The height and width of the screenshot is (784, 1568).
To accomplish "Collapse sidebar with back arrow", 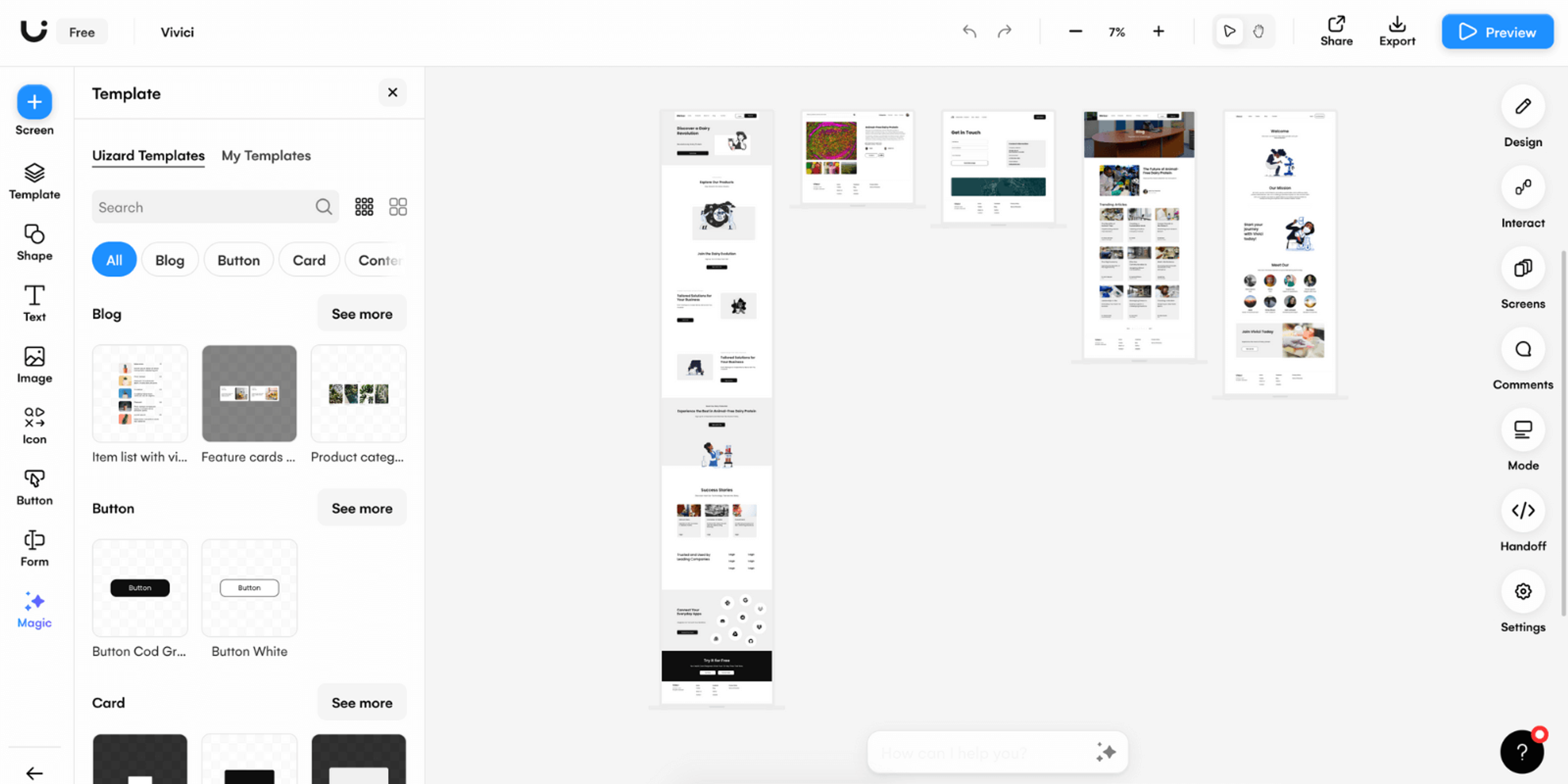I will pos(34,773).
